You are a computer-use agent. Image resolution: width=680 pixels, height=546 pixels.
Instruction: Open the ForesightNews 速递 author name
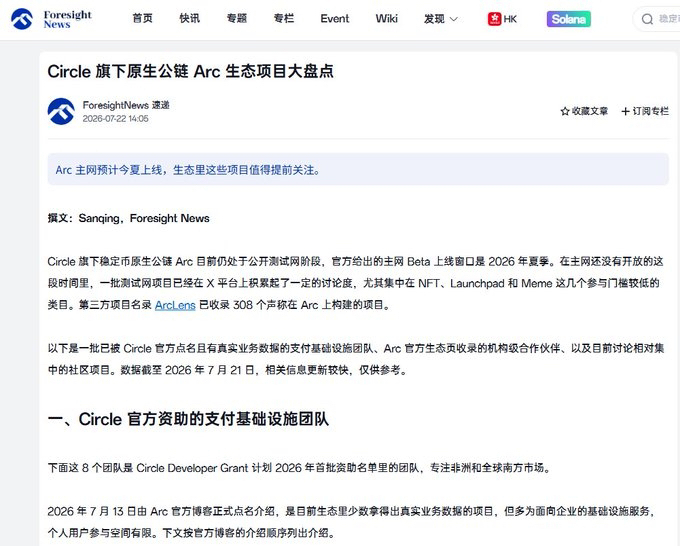tap(126, 105)
